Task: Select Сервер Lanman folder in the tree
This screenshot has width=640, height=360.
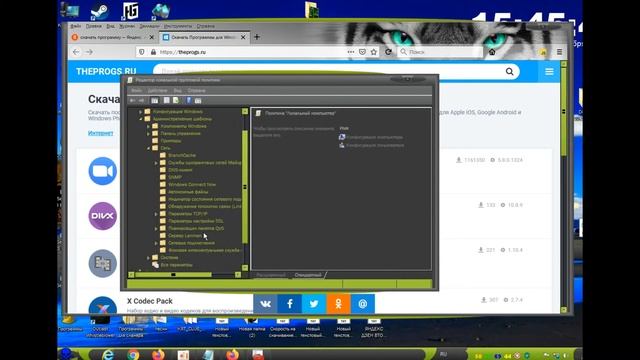Action: point(185,236)
